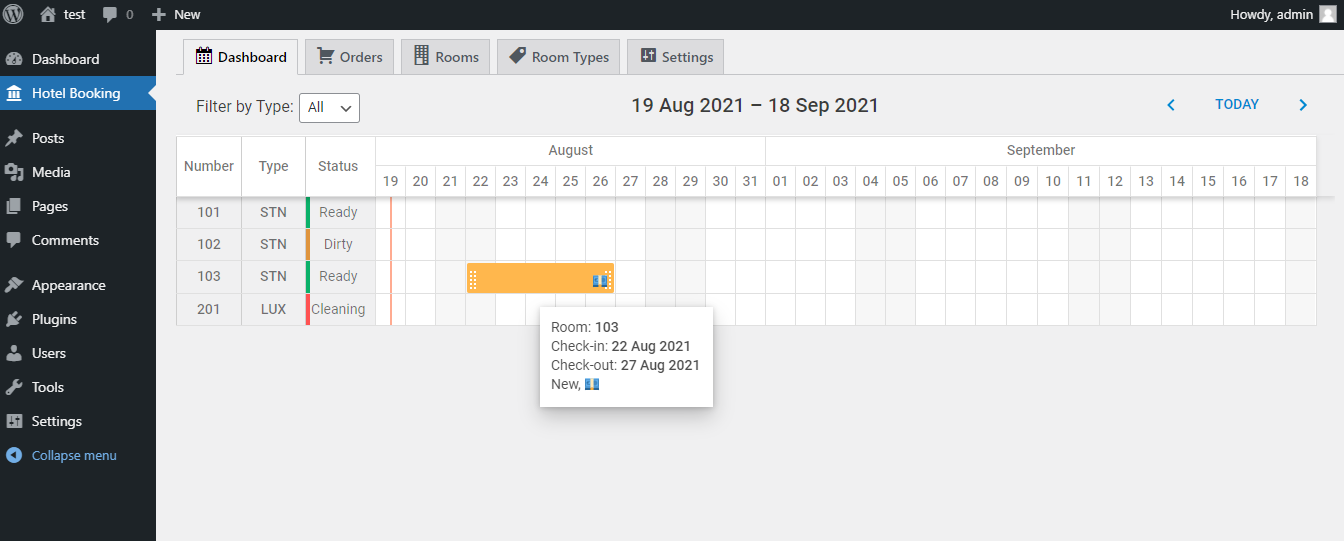Go to next date range arrow
Viewport: 1344px width, 541px height.
1303,105
